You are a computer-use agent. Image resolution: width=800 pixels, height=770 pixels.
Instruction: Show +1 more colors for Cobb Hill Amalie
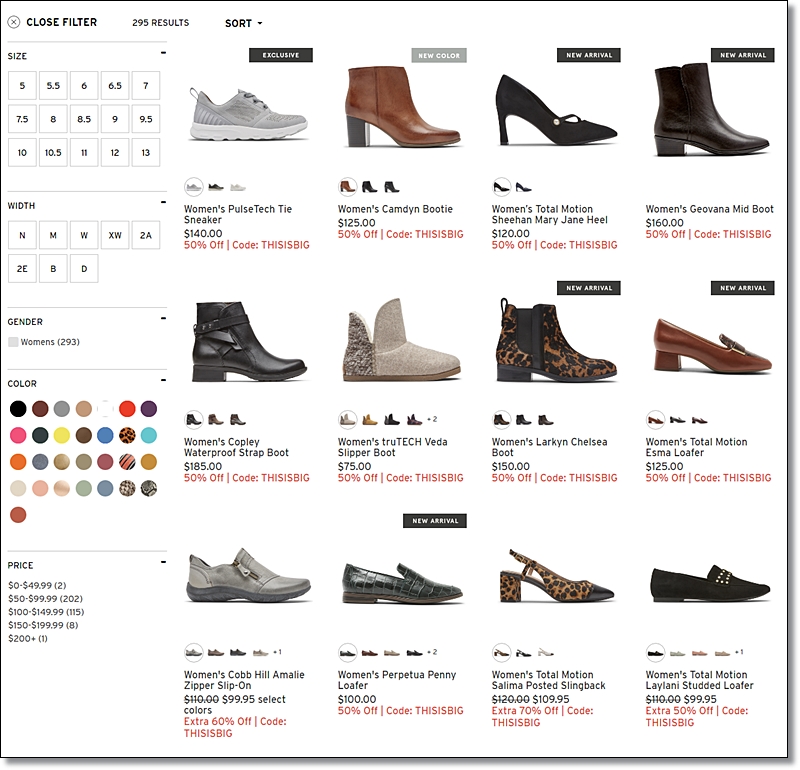pyautogui.click(x=277, y=652)
